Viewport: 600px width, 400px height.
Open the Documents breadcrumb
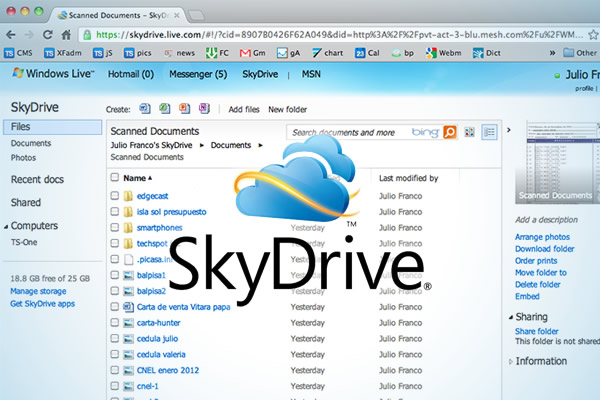point(231,145)
